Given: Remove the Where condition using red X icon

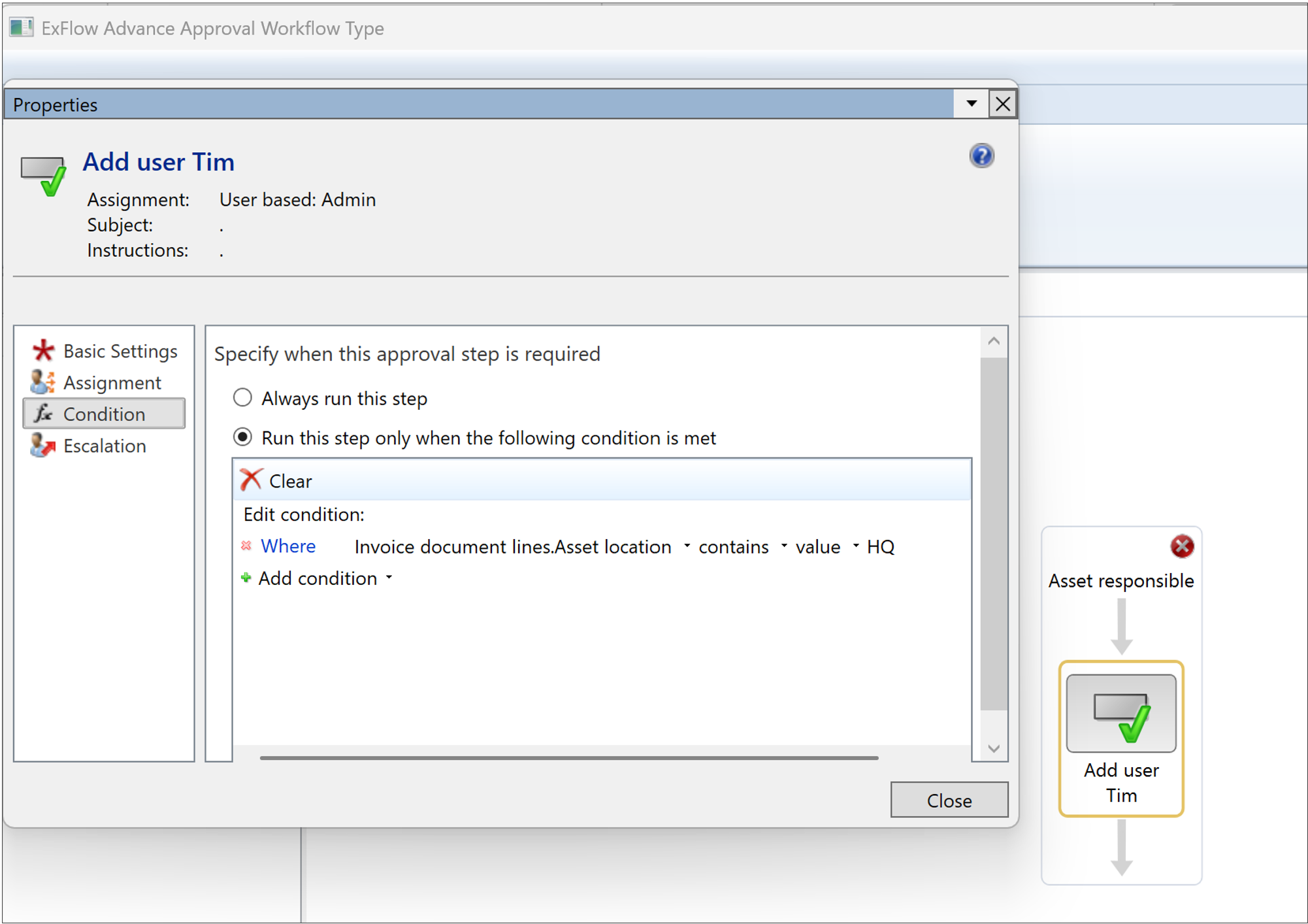Looking at the screenshot, I should tap(246, 546).
